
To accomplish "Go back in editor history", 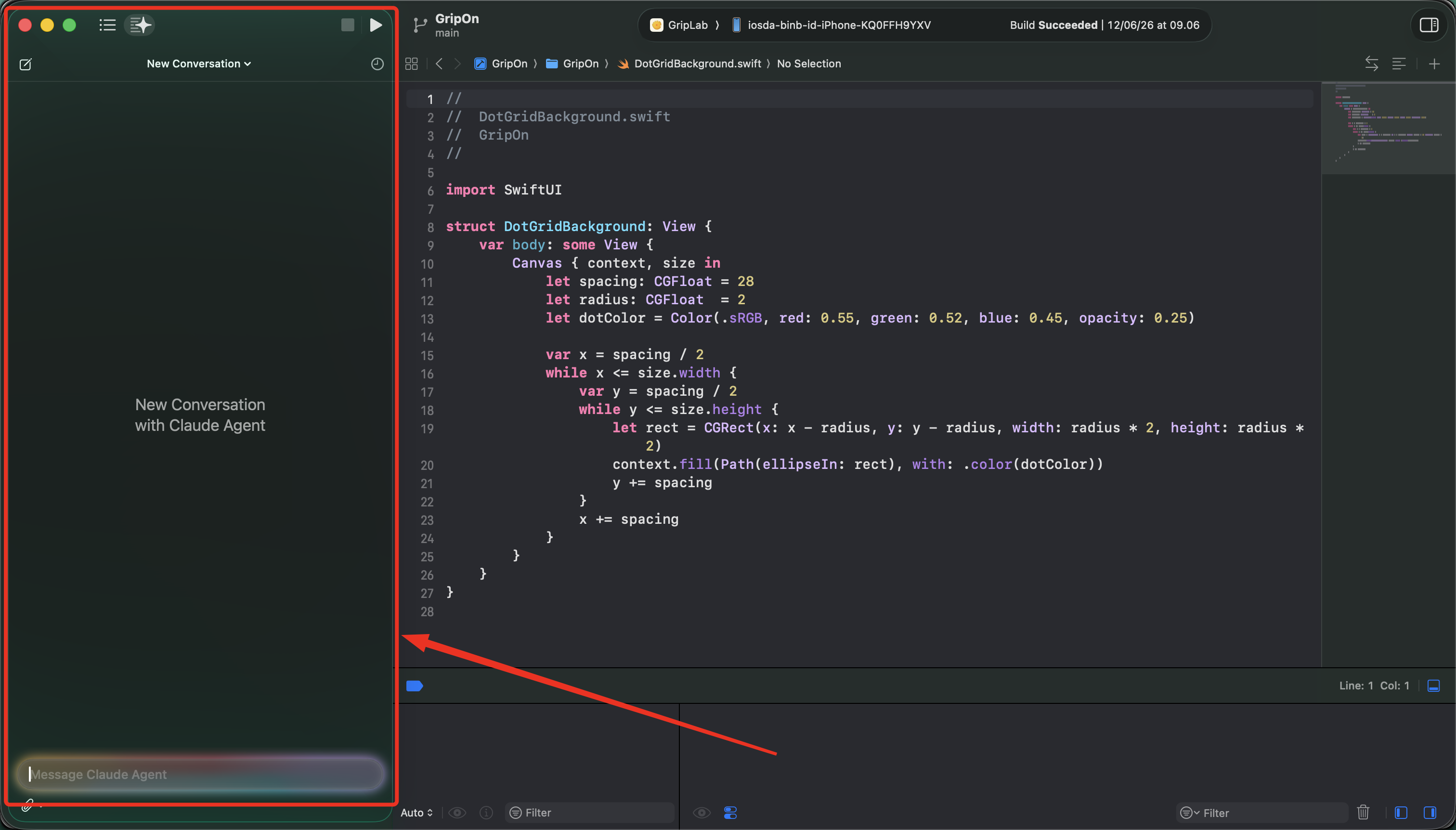I will pyautogui.click(x=439, y=64).
